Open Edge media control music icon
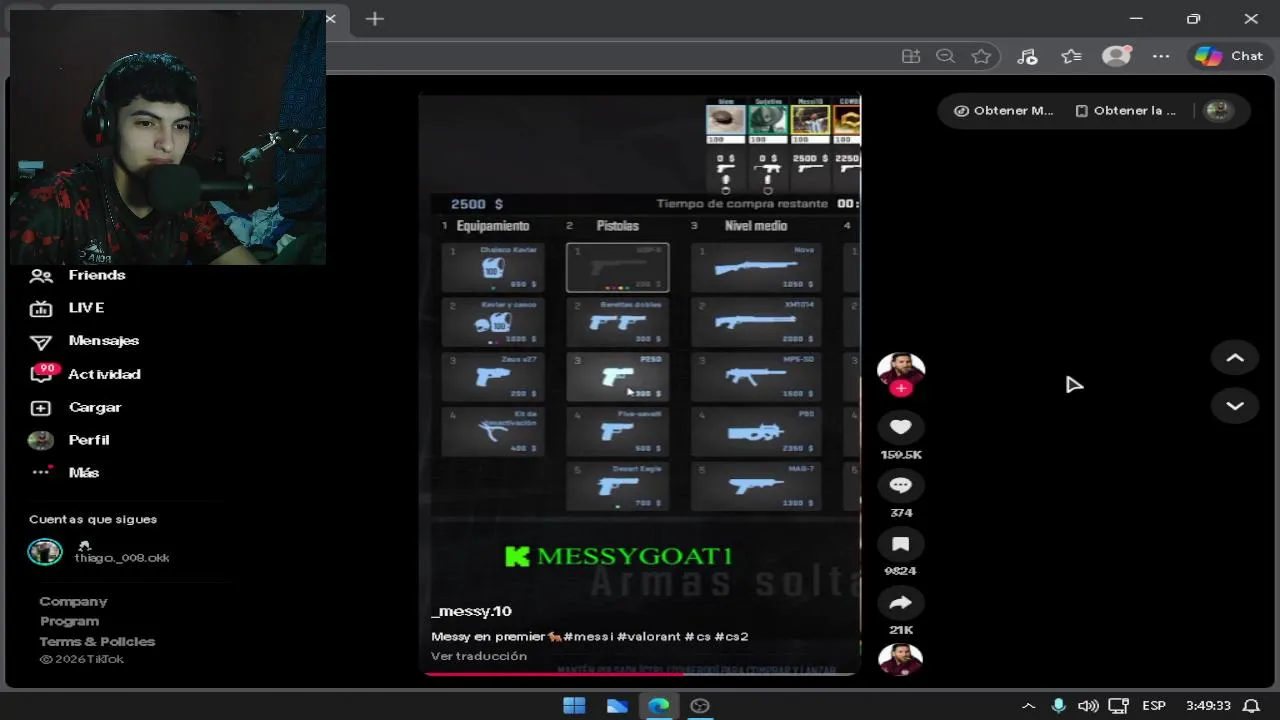This screenshot has height=720, width=1280. (1027, 56)
